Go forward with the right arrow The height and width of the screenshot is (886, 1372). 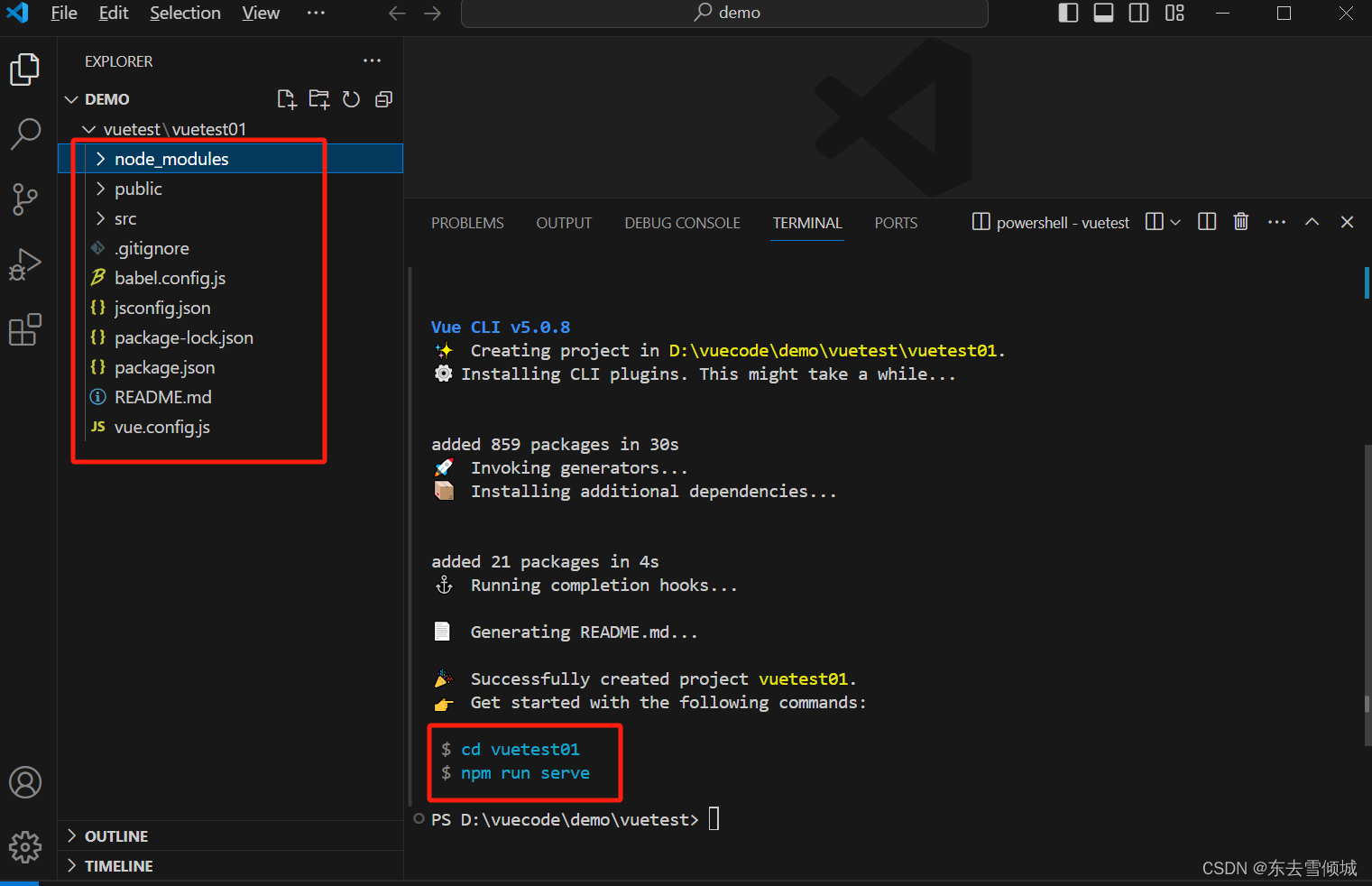pos(433,14)
